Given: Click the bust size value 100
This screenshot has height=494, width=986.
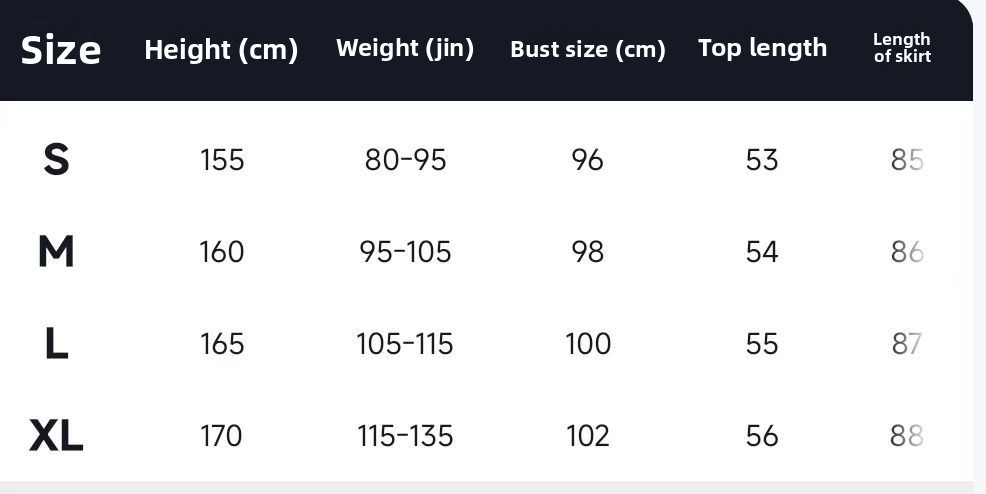Looking at the screenshot, I should 588,344.
